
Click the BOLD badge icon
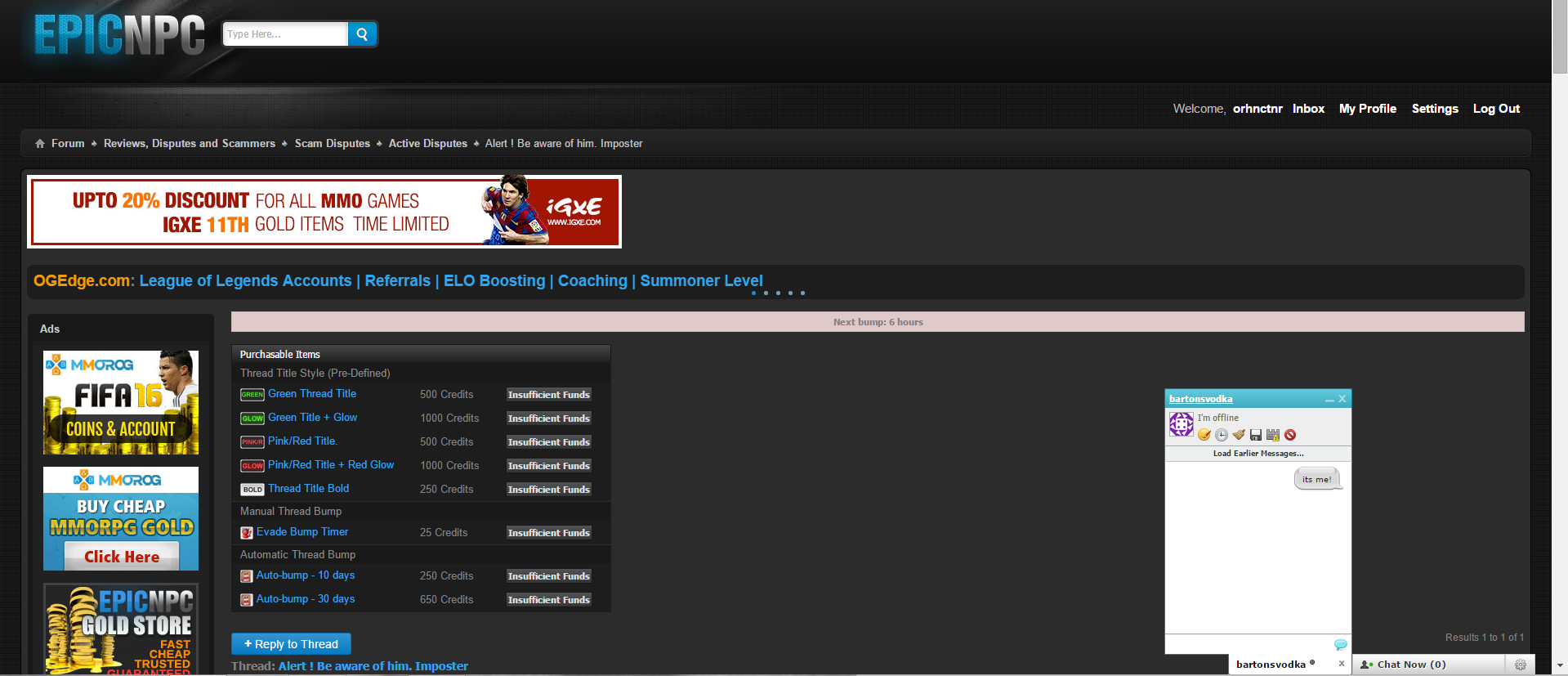click(x=252, y=490)
